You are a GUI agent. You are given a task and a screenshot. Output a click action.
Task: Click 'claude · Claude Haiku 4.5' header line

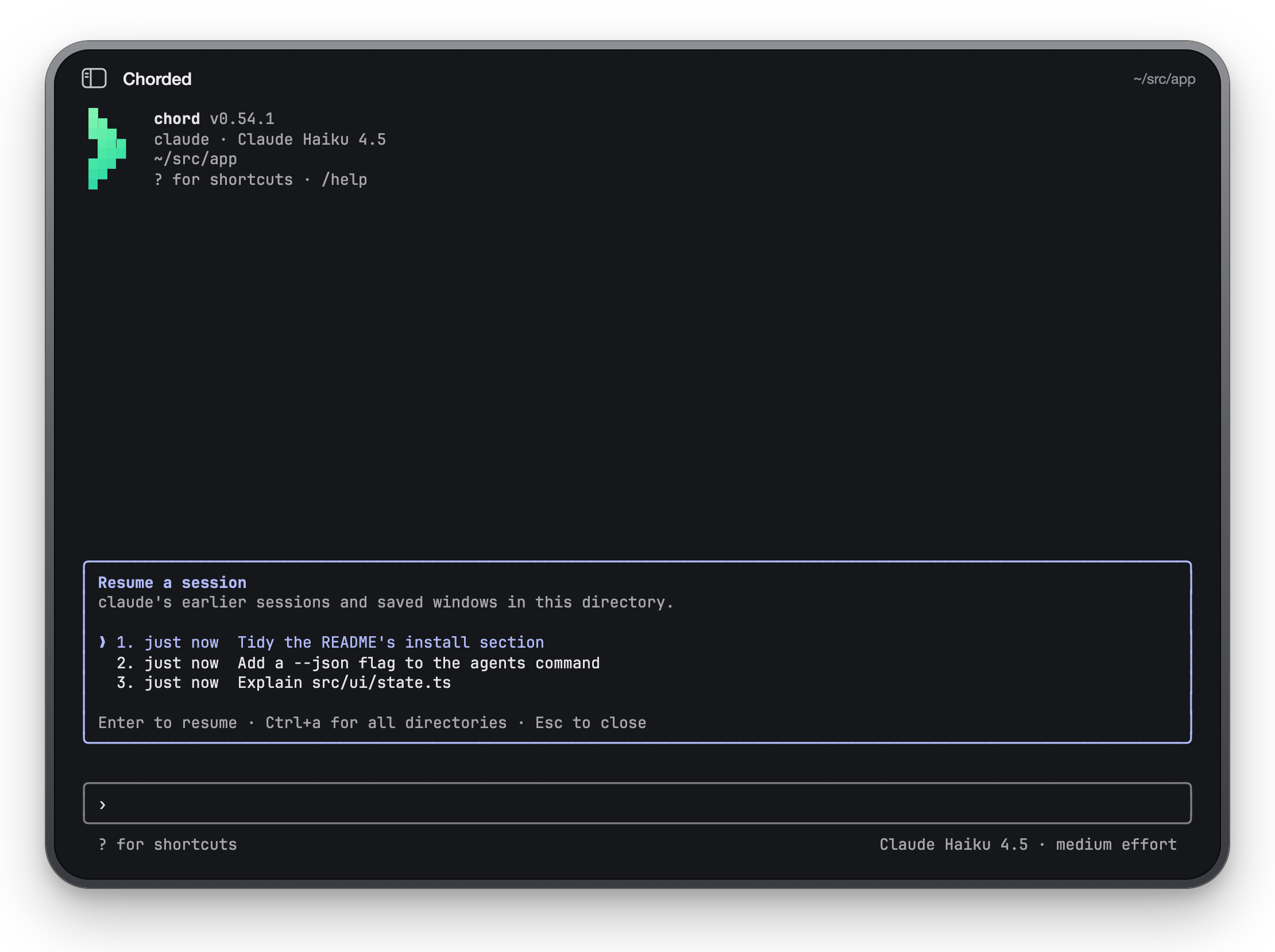[x=270, y=140]
